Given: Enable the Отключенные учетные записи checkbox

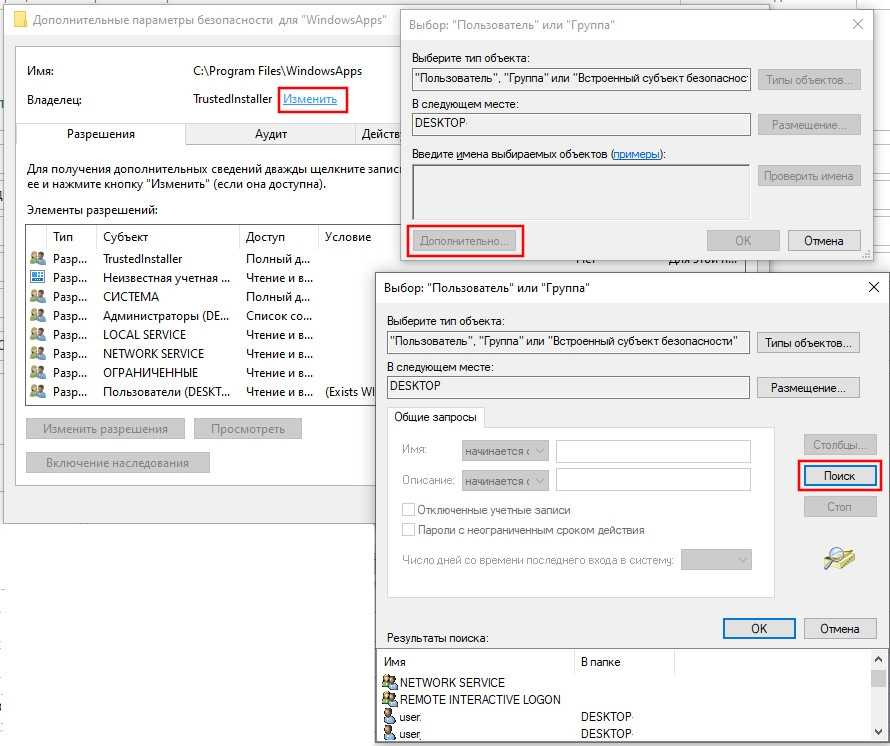Looking at the screenshot, I should 408,510.
